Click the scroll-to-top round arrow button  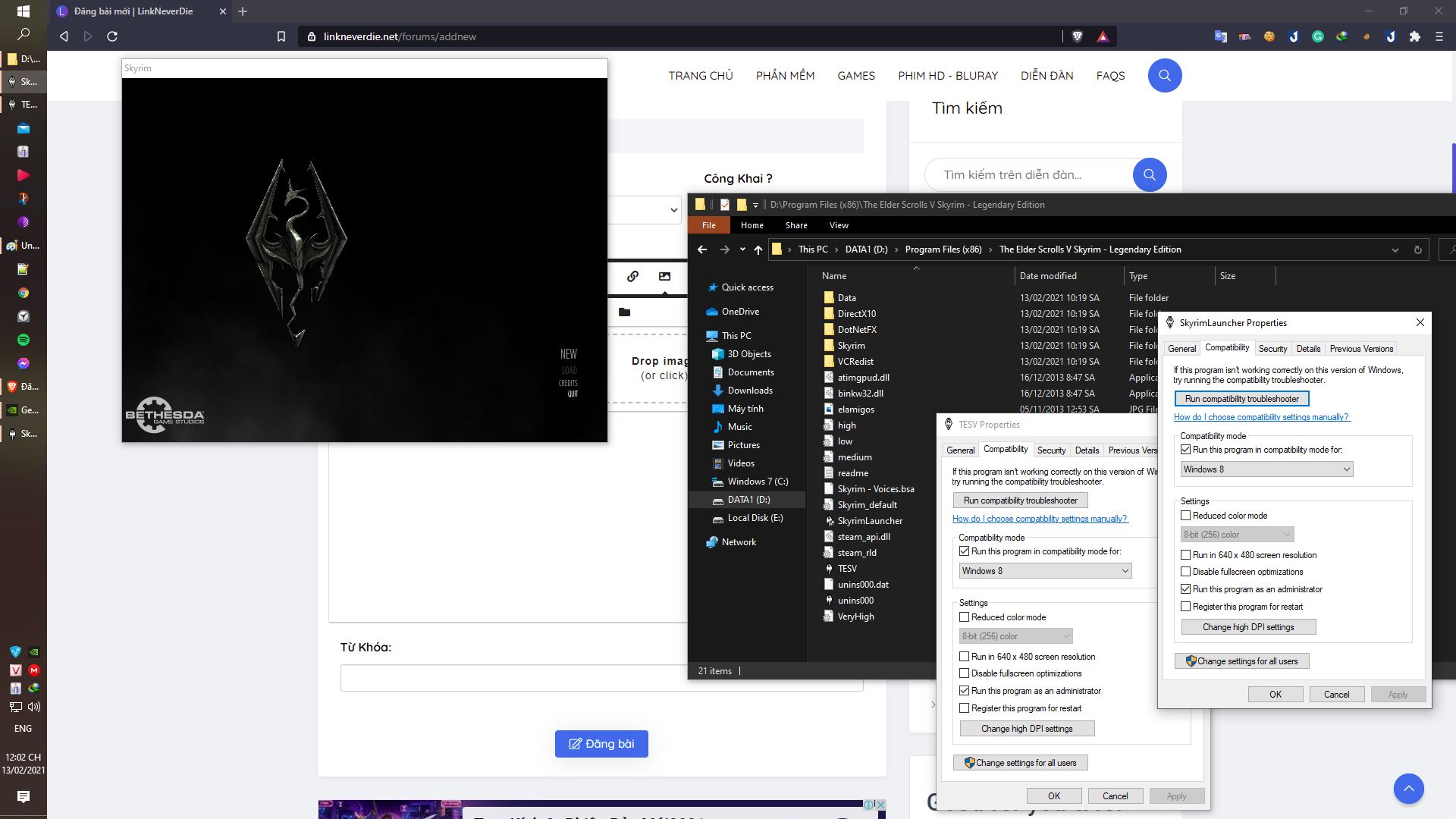[x=1408, y=789]
